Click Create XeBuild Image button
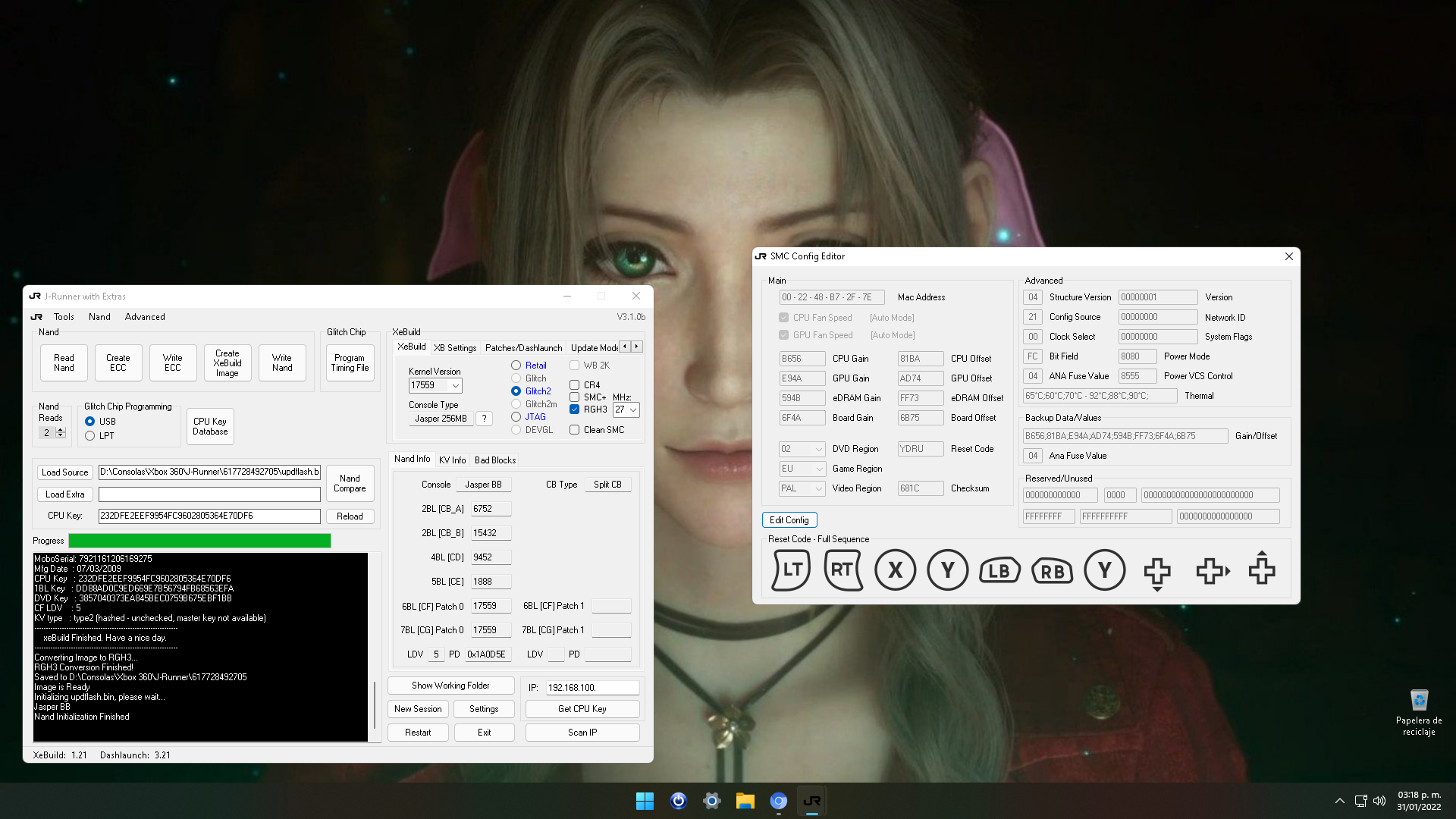This screenshot has height=819, width=1456. 227,362
